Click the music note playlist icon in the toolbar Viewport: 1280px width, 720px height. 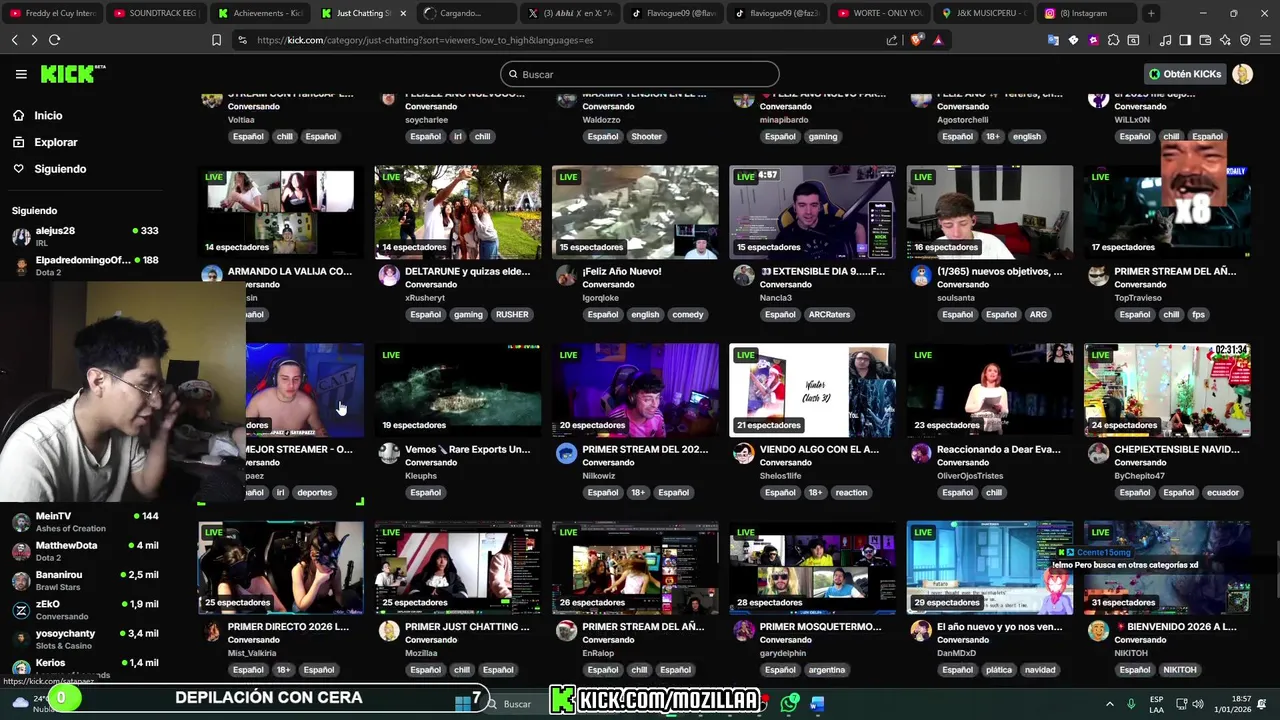(1165, 40)
